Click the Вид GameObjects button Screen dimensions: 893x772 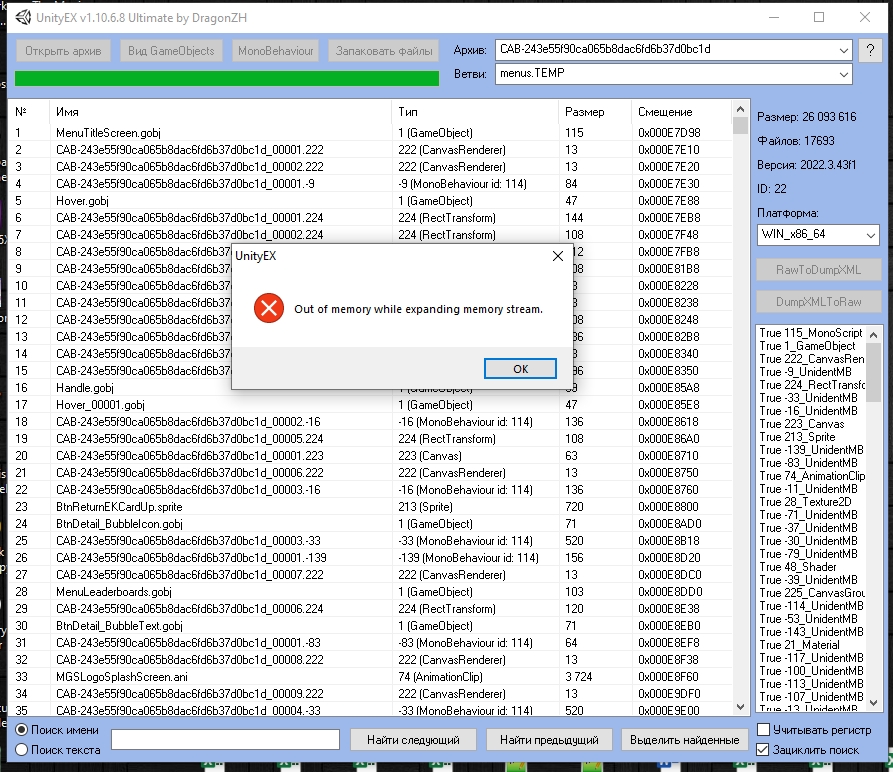coord(171,51)
